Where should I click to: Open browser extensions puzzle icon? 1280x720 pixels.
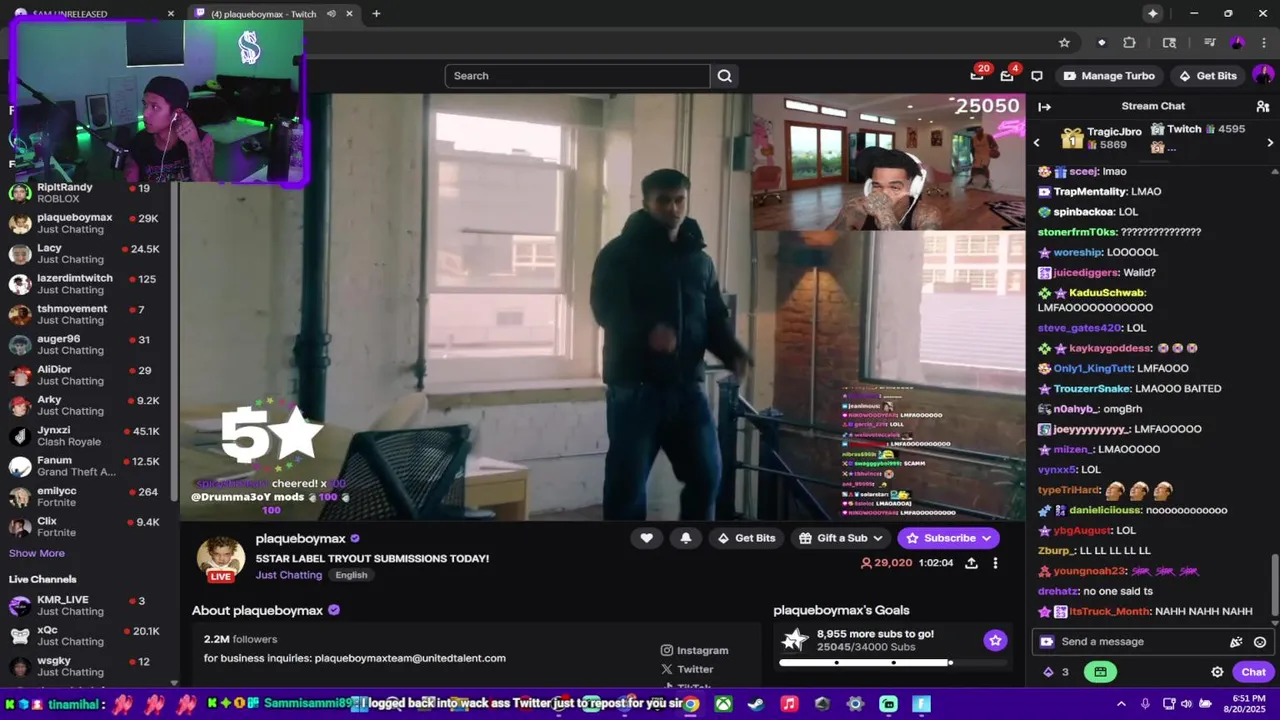click(1129, 43)
